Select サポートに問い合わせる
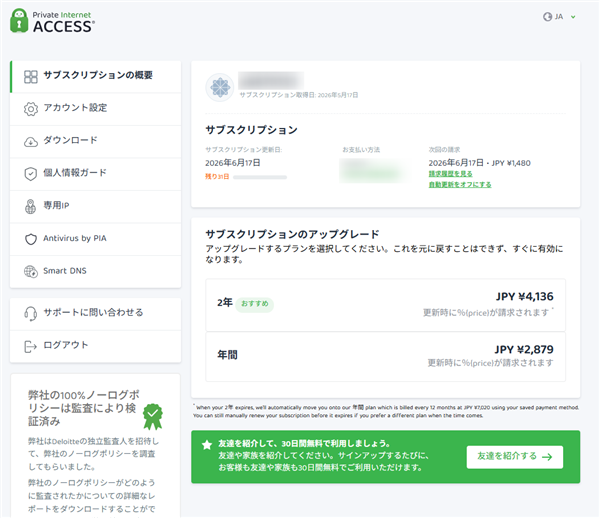This screenshot has width=600, height=518. coord(96,314)
